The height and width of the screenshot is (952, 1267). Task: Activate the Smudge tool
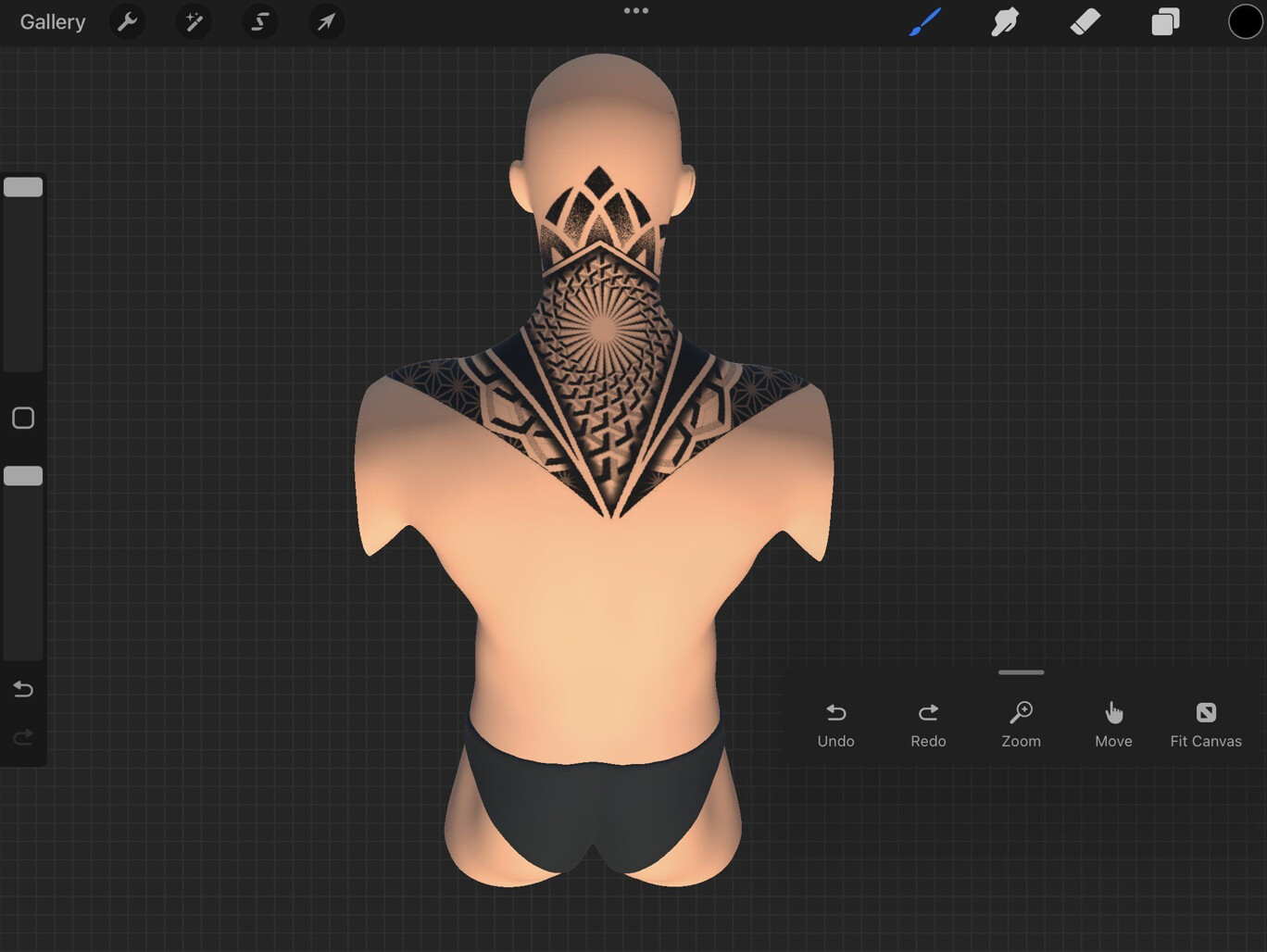click(1005, 21)
